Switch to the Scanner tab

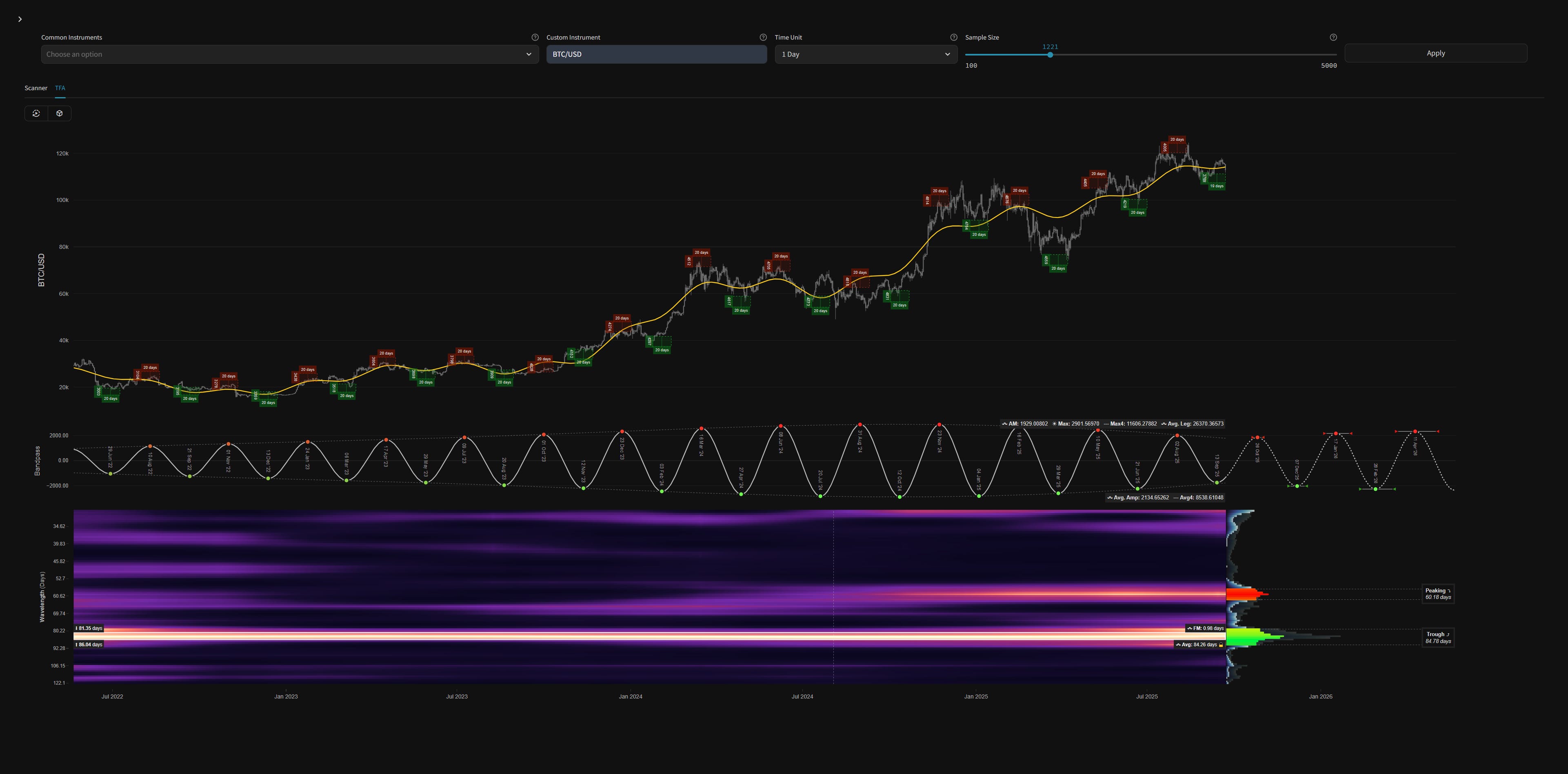coord(36,88)
